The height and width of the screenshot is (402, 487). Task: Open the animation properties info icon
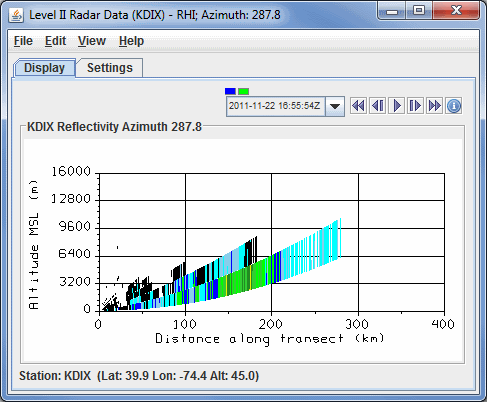coord(454,106)
